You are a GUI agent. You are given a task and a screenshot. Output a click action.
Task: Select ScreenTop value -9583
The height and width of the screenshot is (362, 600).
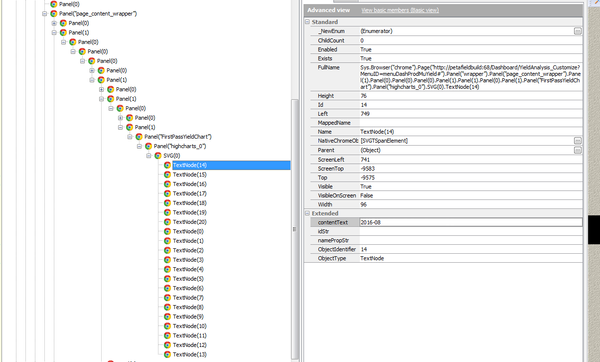(x=367, y=169)
